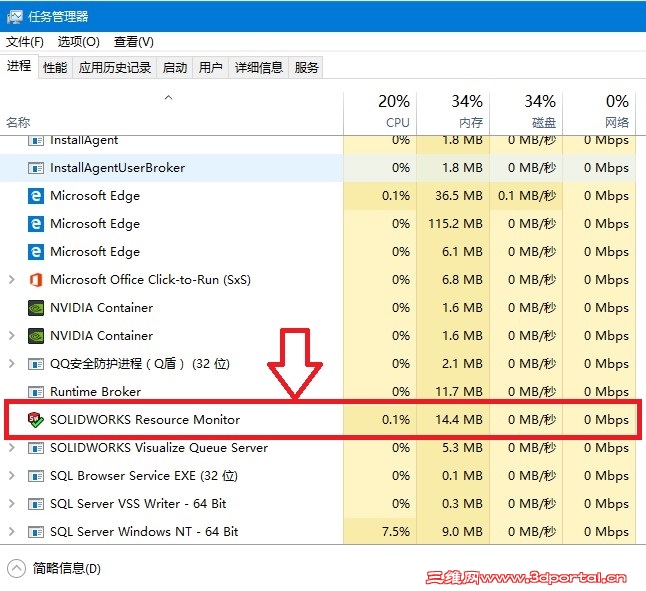
Task: Click the SQL Server Windows NT icon
Action: point(36,532)
